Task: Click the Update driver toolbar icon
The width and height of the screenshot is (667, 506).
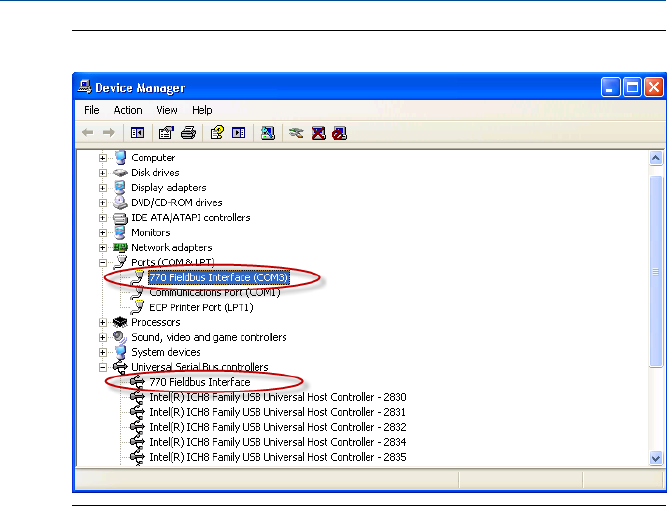Action: (296, 132)
